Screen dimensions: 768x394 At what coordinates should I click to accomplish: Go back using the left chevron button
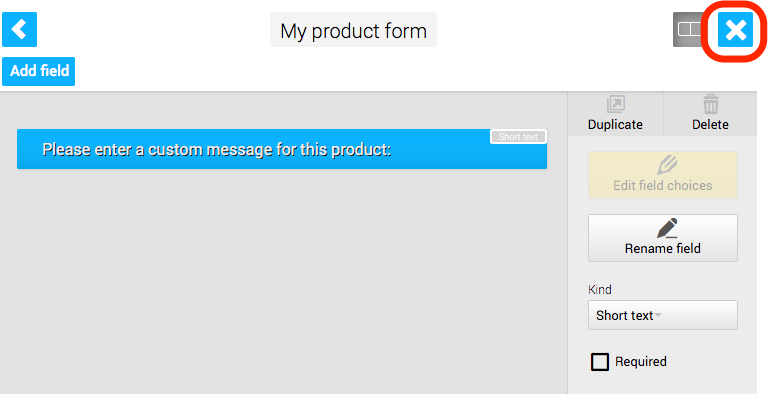click(x=20, y=29)
